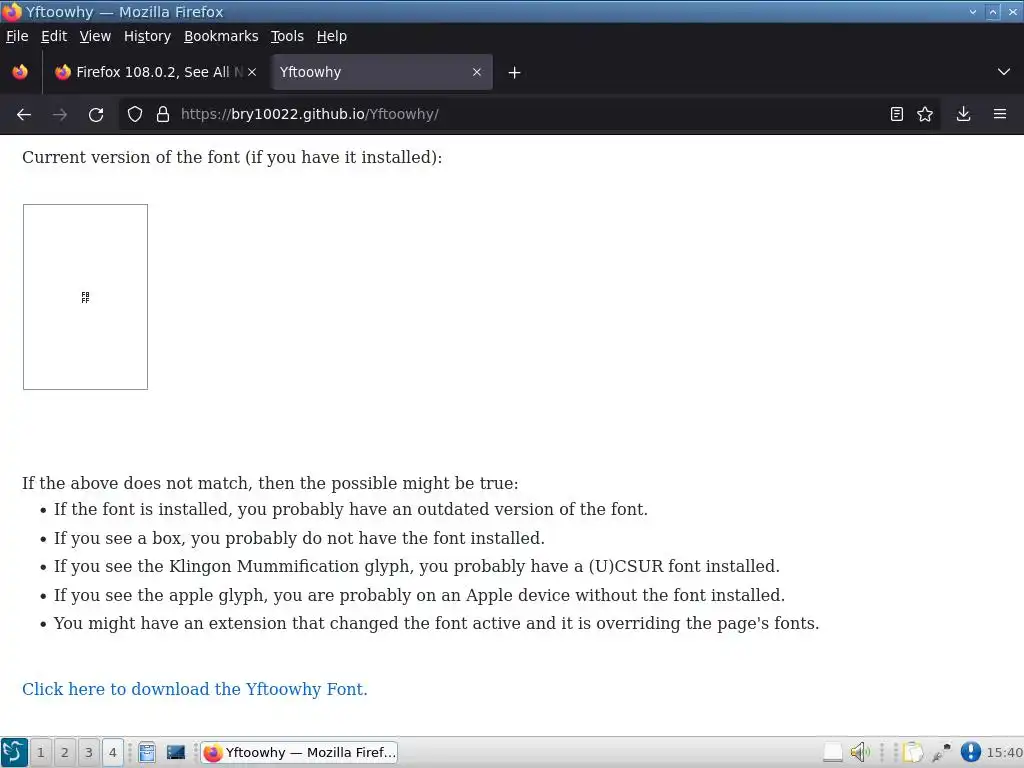Open the system start menu
Image resolution: width=1024 pixels, height=768 pixels.
click(x=14, y=752)
